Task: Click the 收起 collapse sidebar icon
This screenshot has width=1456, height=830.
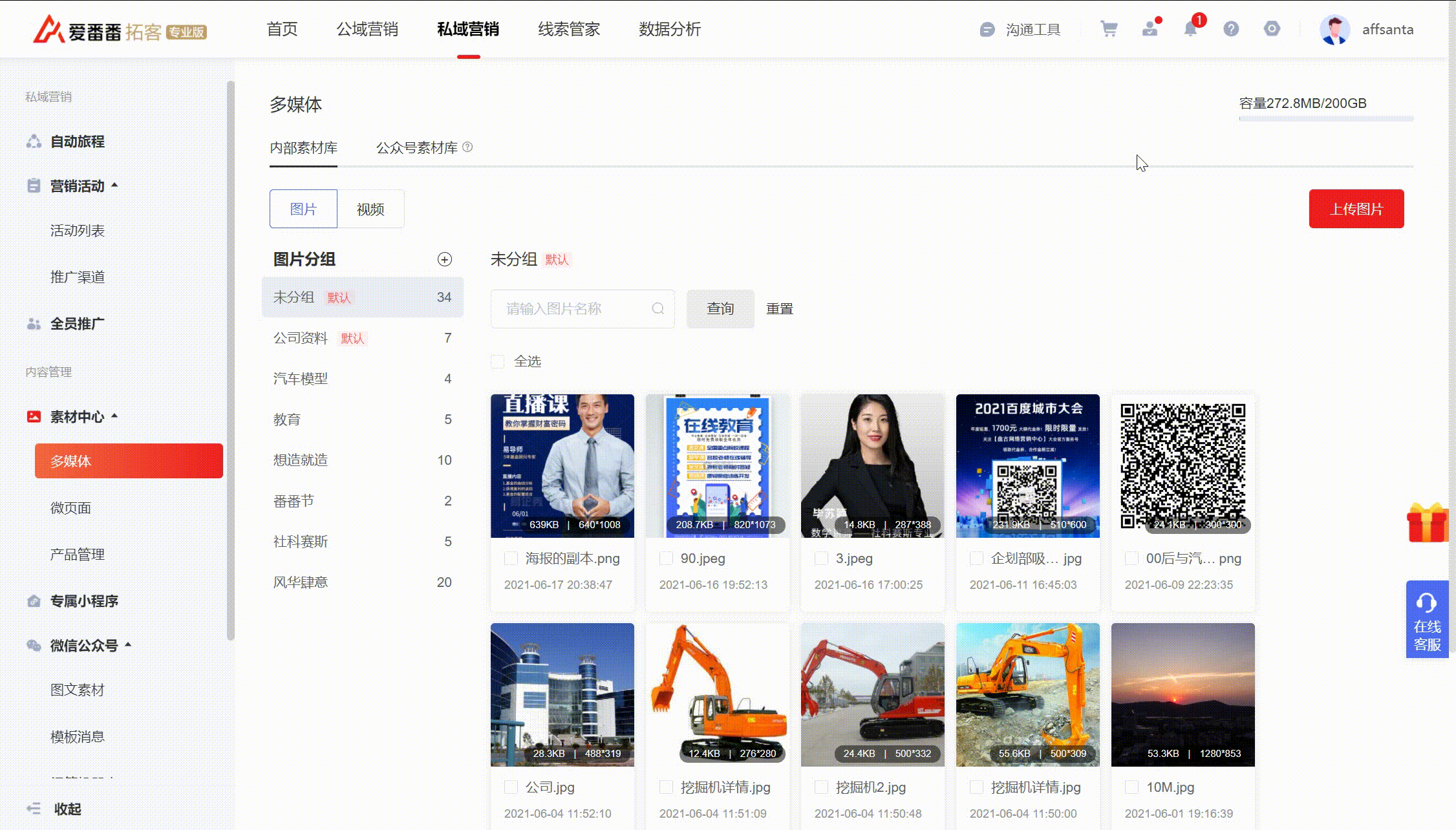Action: click(x=34, y=809)
